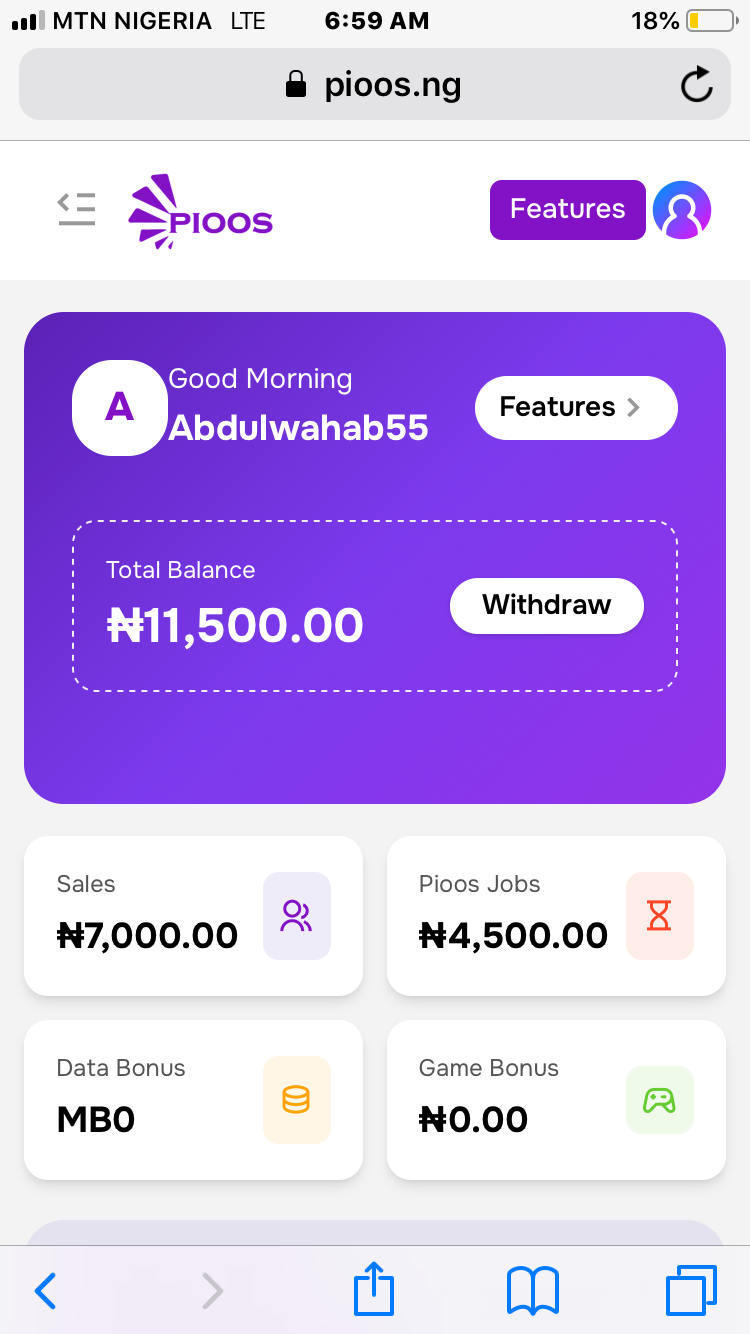750x1334 pixels.
Task: Tap the pioos.ng address bar
Action: click(374, 85)
